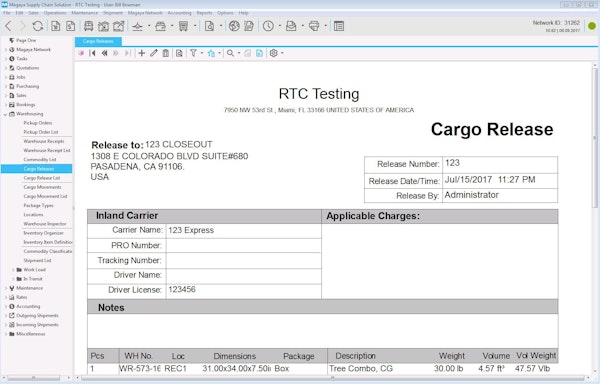Screen dimensions: 600x384
Task: Click the list panel icon at toolbar end
Action: (339, 26)
